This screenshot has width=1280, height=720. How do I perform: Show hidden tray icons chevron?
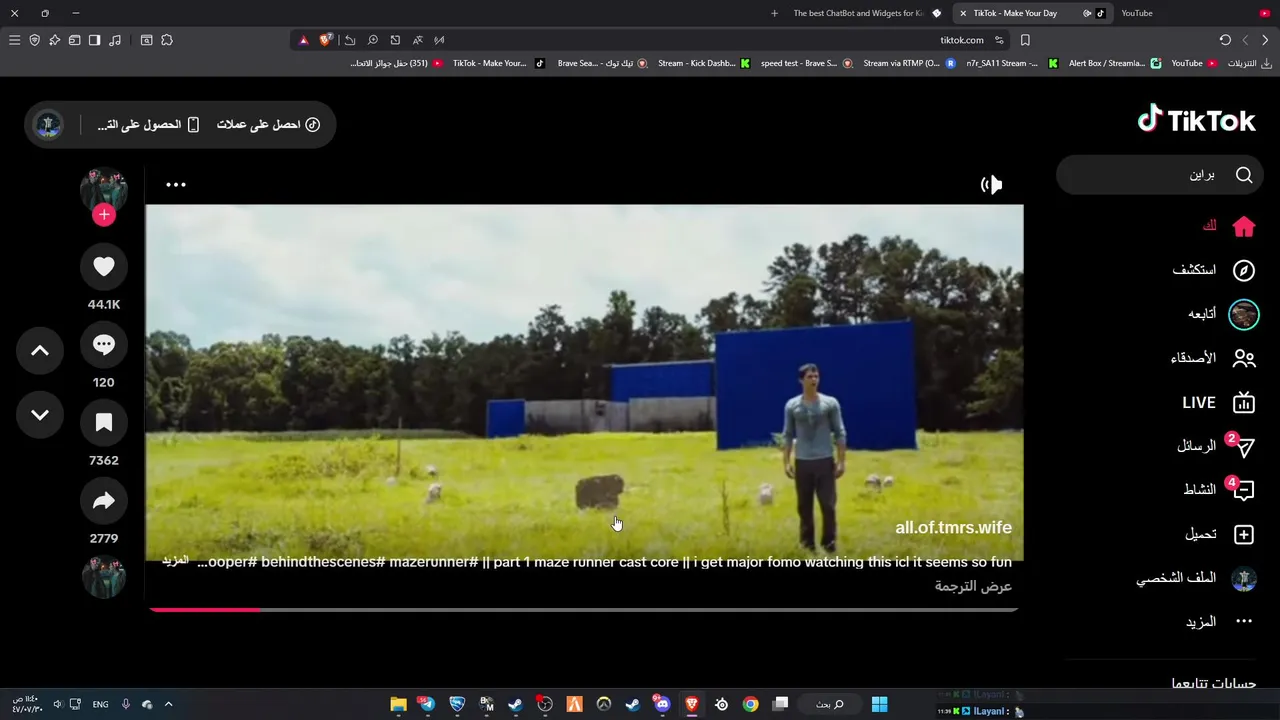168,704
